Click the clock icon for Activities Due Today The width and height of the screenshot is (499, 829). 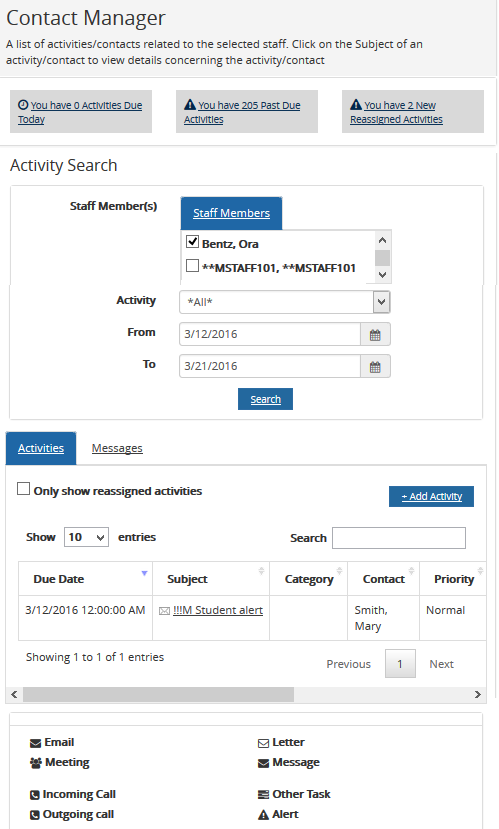[x=23, y=105]
